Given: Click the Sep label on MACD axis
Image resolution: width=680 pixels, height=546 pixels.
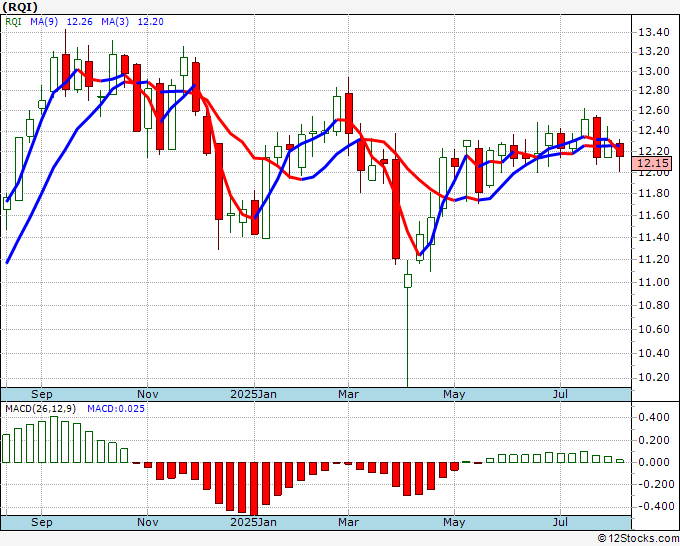Looking at the screenshot, I should point(42,522).
